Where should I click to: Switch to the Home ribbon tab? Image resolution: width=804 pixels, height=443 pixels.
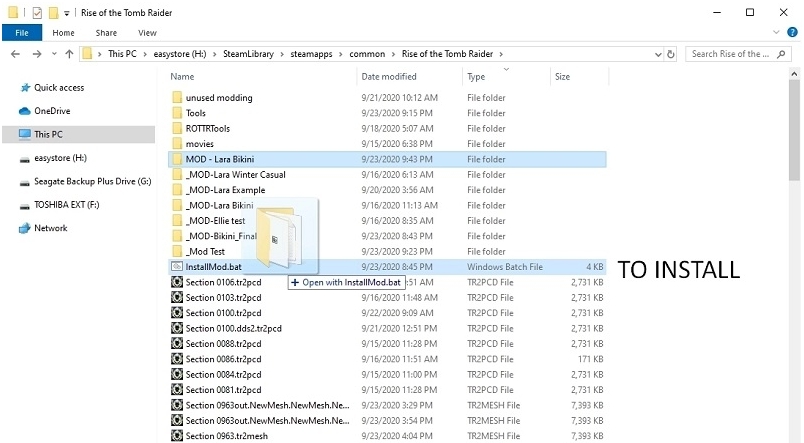(x=63, y=33)
